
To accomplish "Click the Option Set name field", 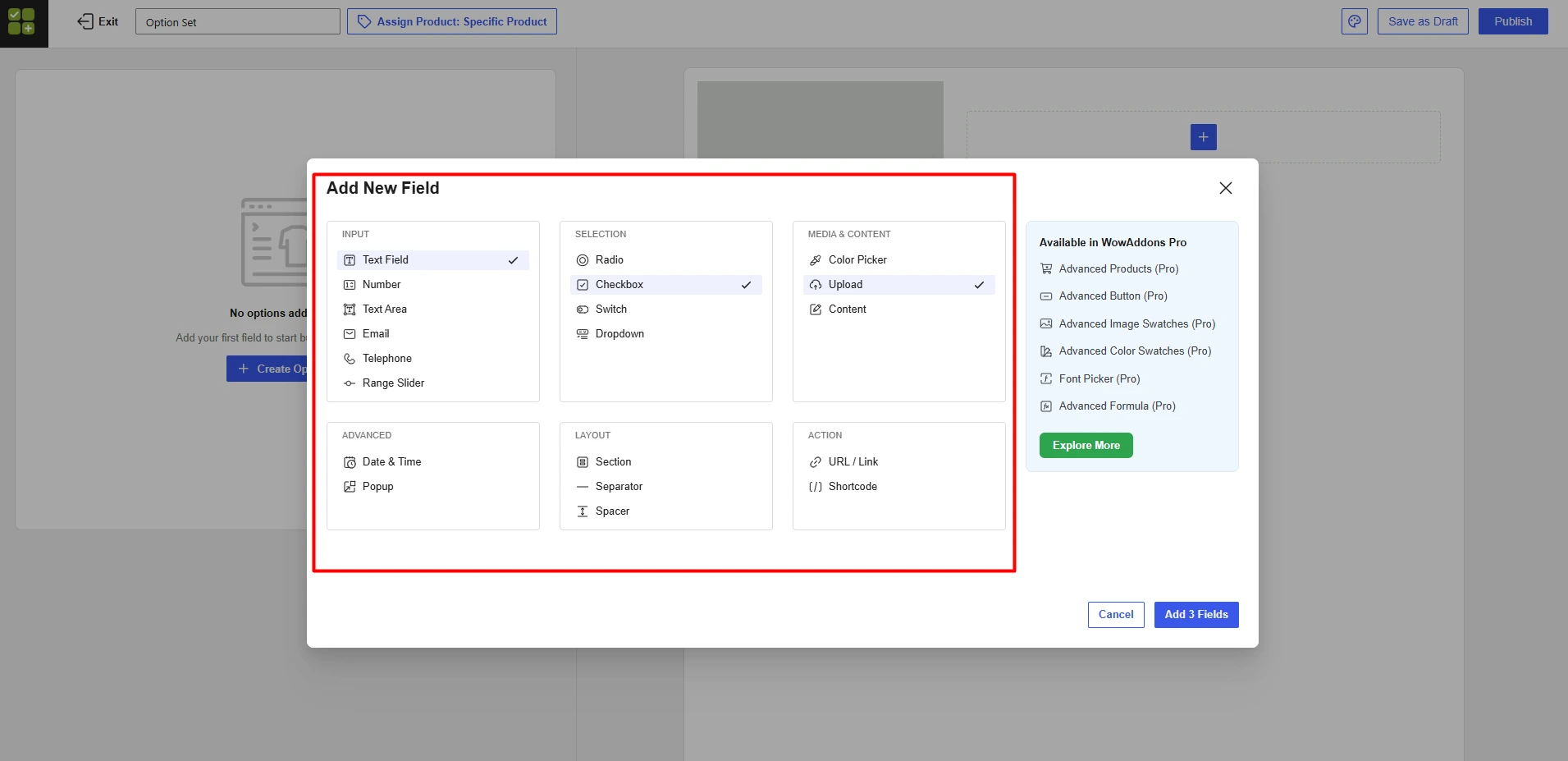I will coord(238,21).
